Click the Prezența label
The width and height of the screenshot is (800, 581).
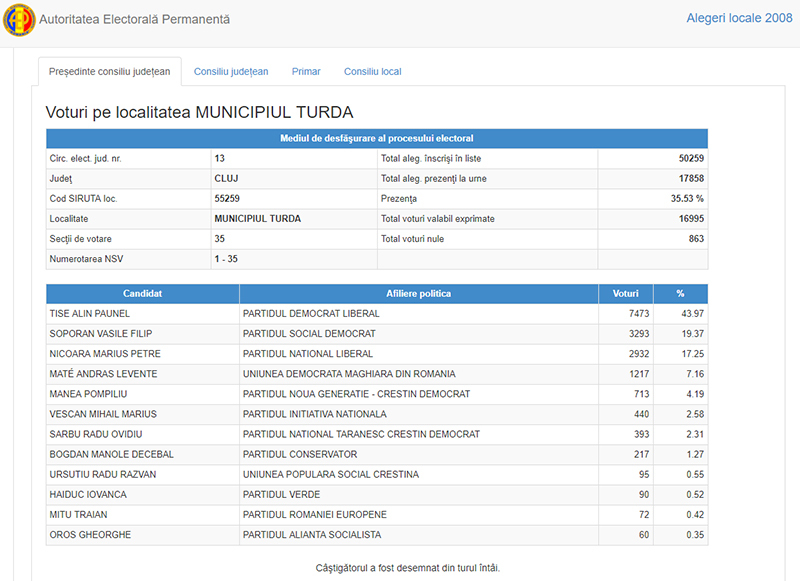pyautogui.click(x=398, y=198)
